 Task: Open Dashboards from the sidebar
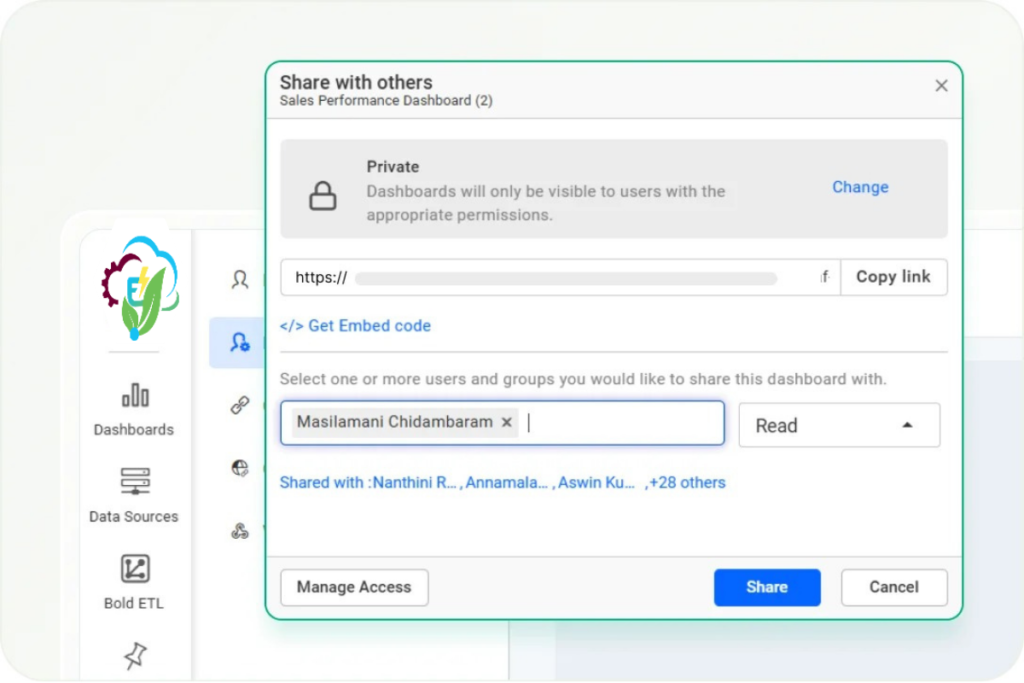(134, 409)
